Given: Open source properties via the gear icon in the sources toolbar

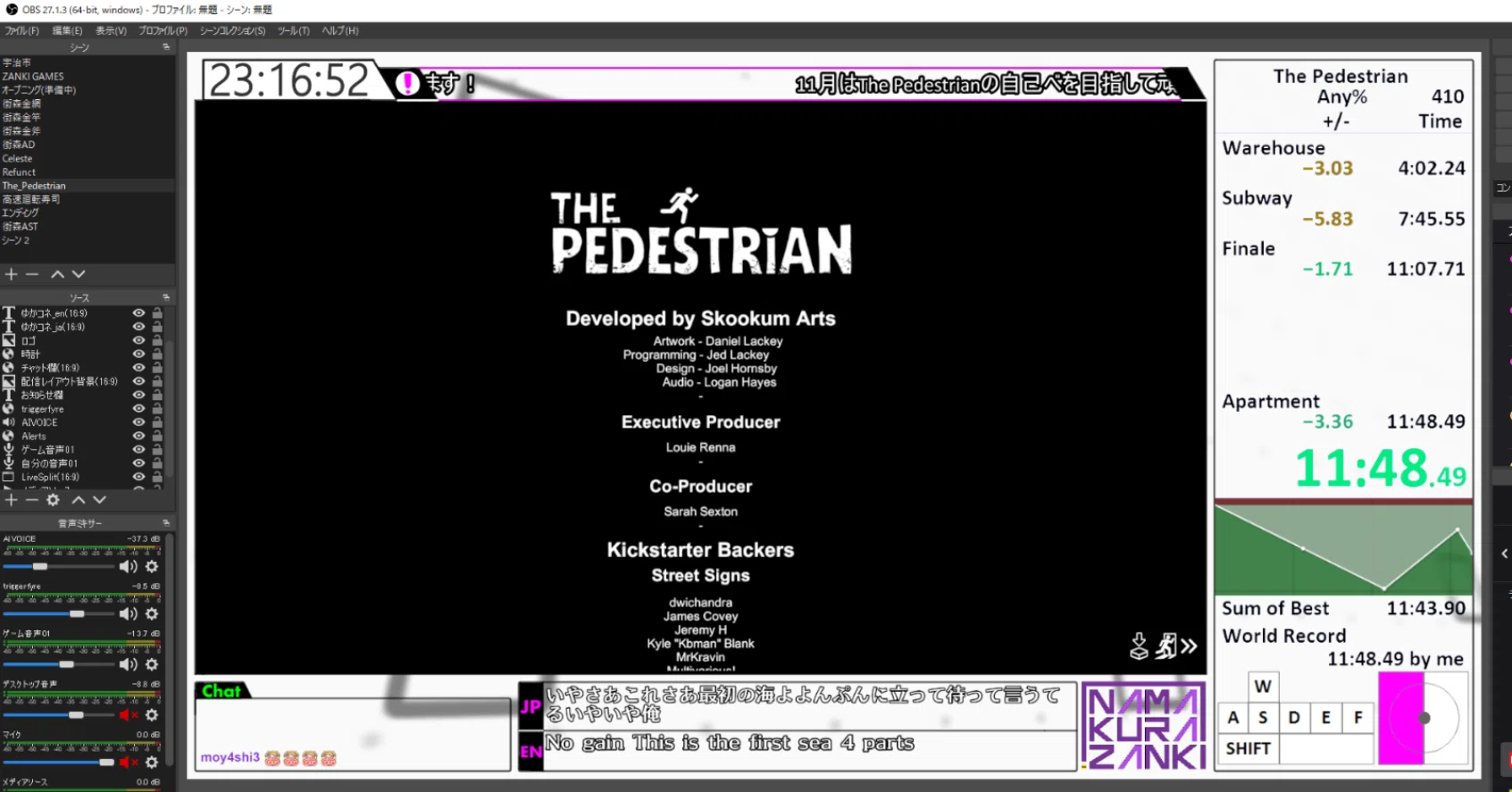Looking at the screenshot, I should (x=54, y=500).
